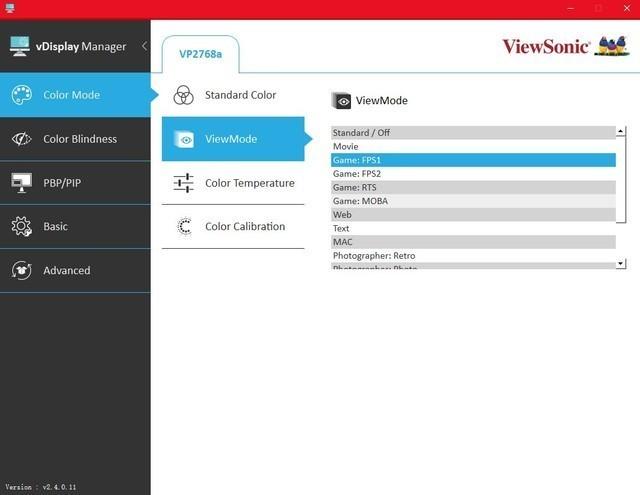Click the list scrollbar down arrow
Image resolution: width=640 pixels, height=495 pixels.
tap(620, 263)
